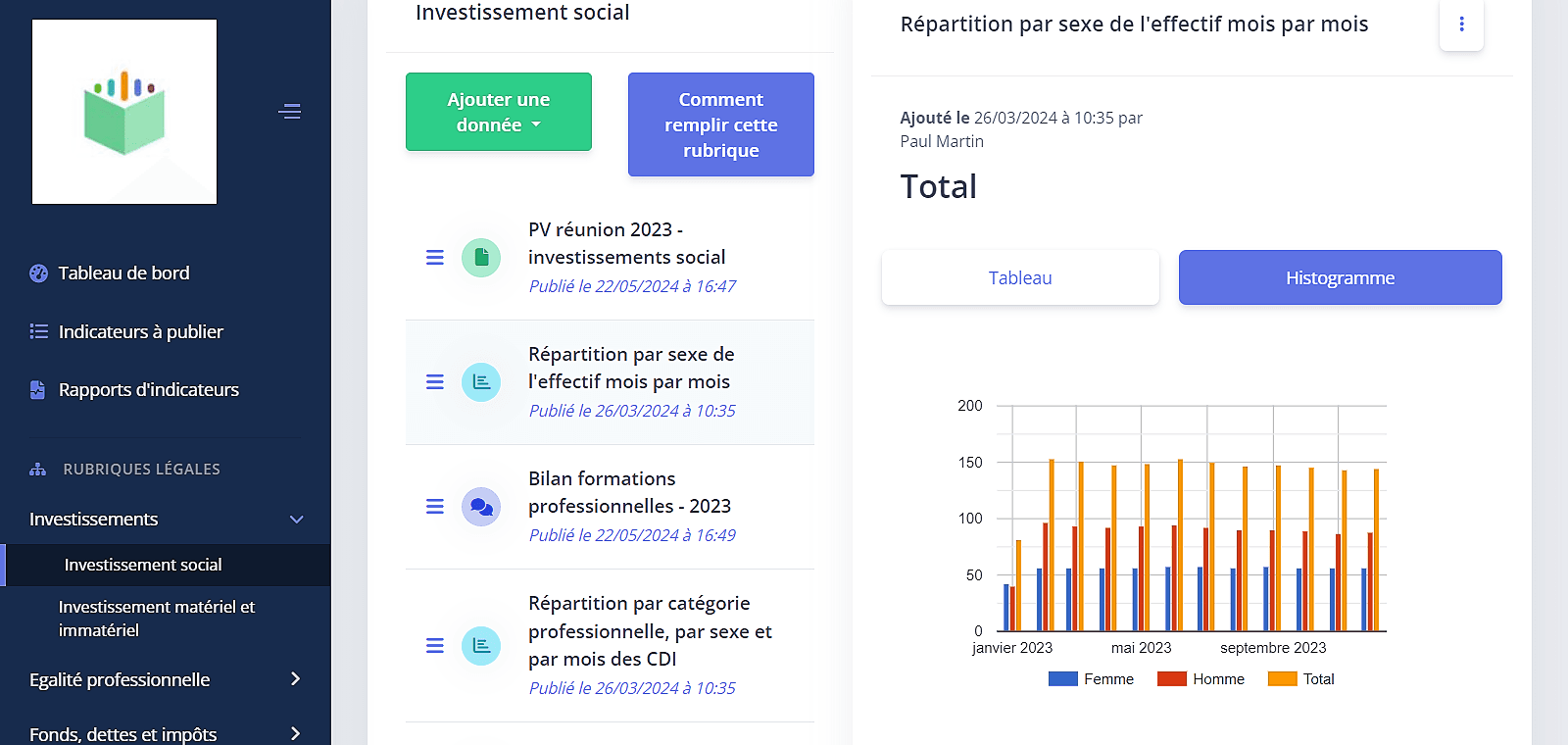The width and height of the screenshot is (1568, 745).
Task: Open the Ajouter une donnée dropdown
Action: click(x=499, y=112)
